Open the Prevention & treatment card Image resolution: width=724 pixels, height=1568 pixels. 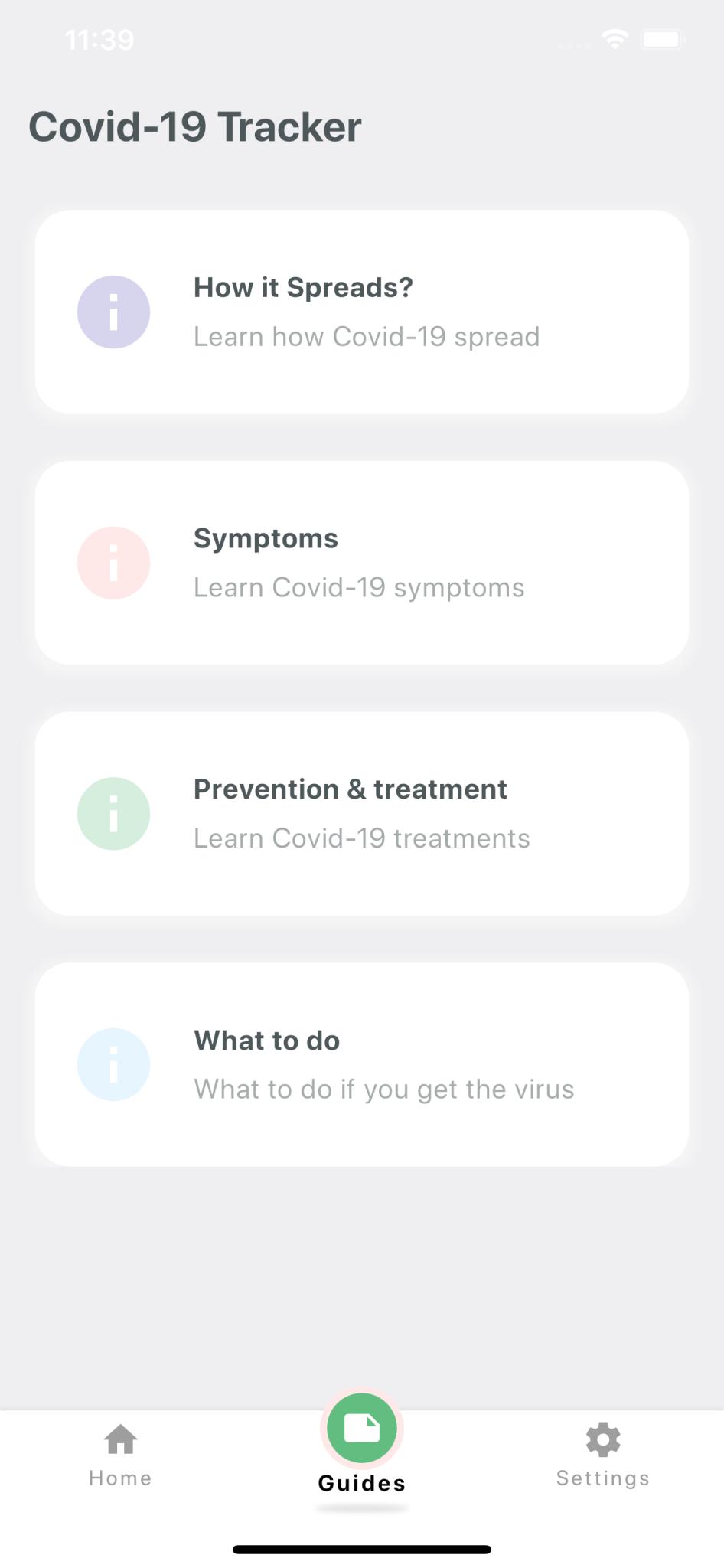(362, 814)
